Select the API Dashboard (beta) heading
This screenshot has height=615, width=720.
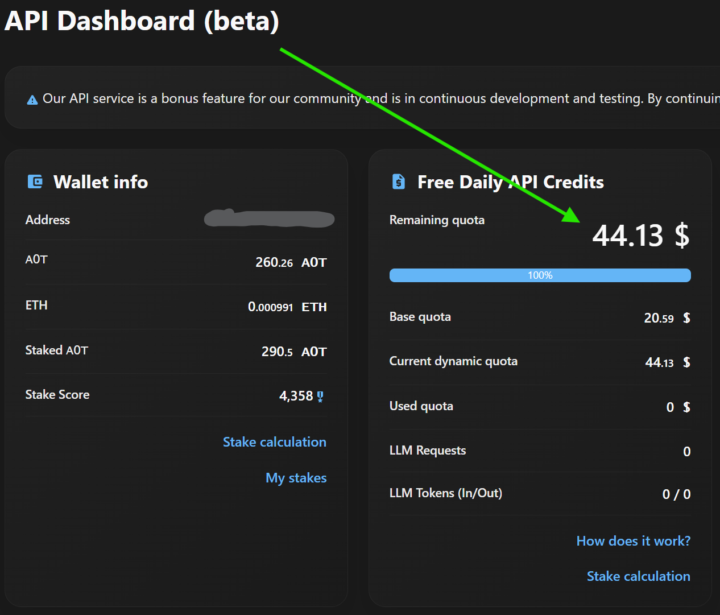click(x=142, y=21)
